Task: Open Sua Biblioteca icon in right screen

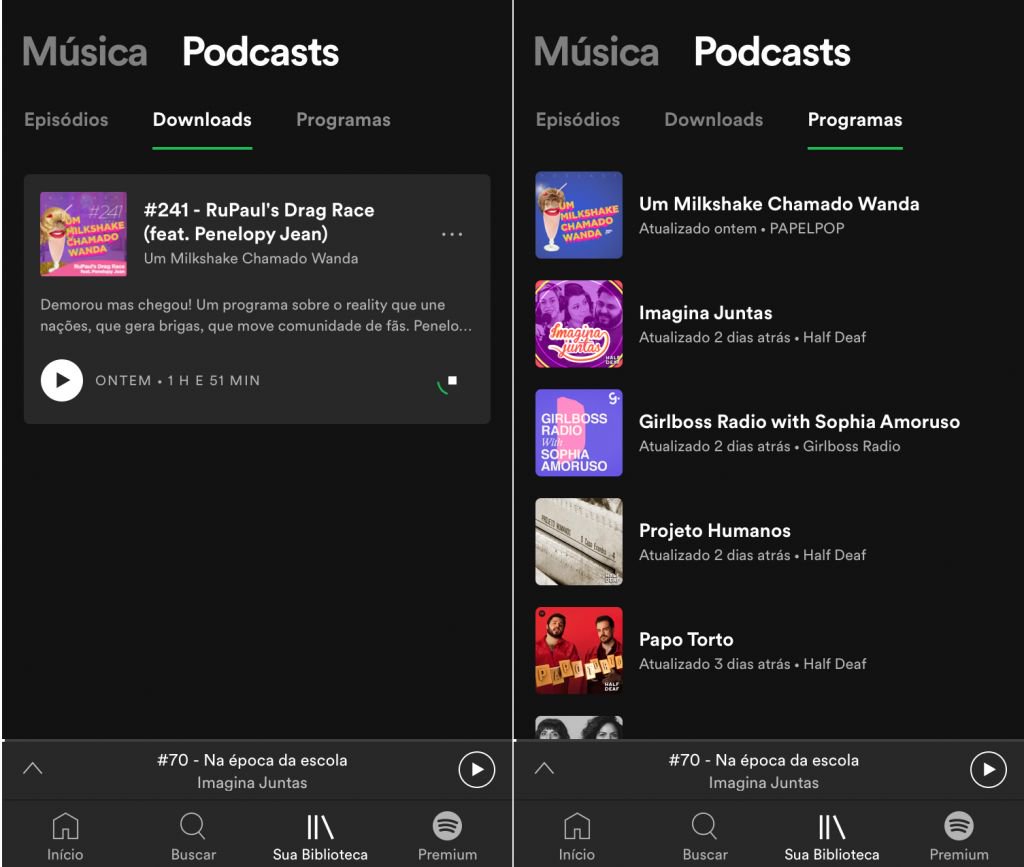Action: pos(832,827)
